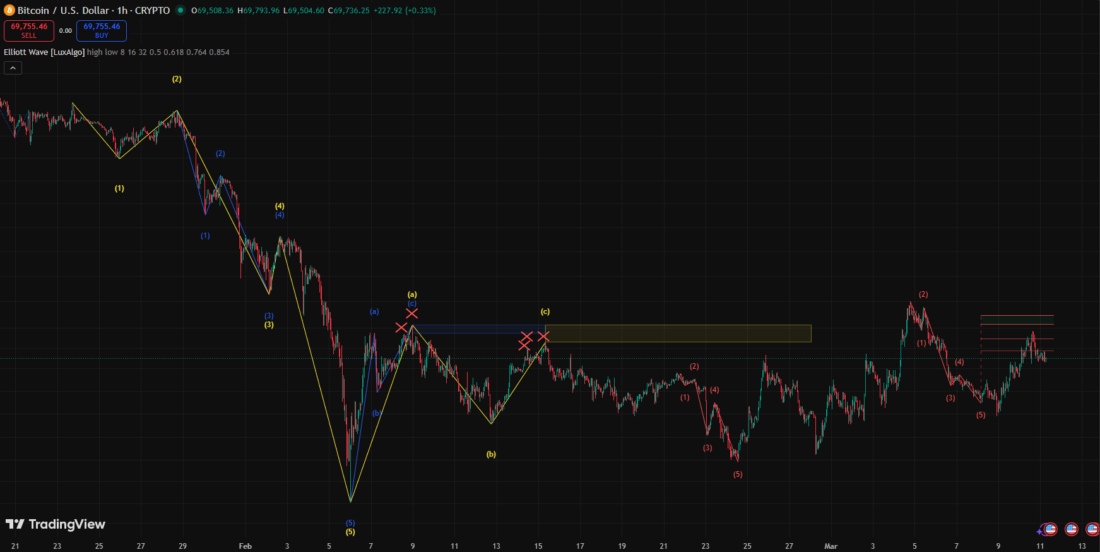Select the yellow resistance zone rectangle
This screenshot has width=1100, height=552.
(678, 333)
